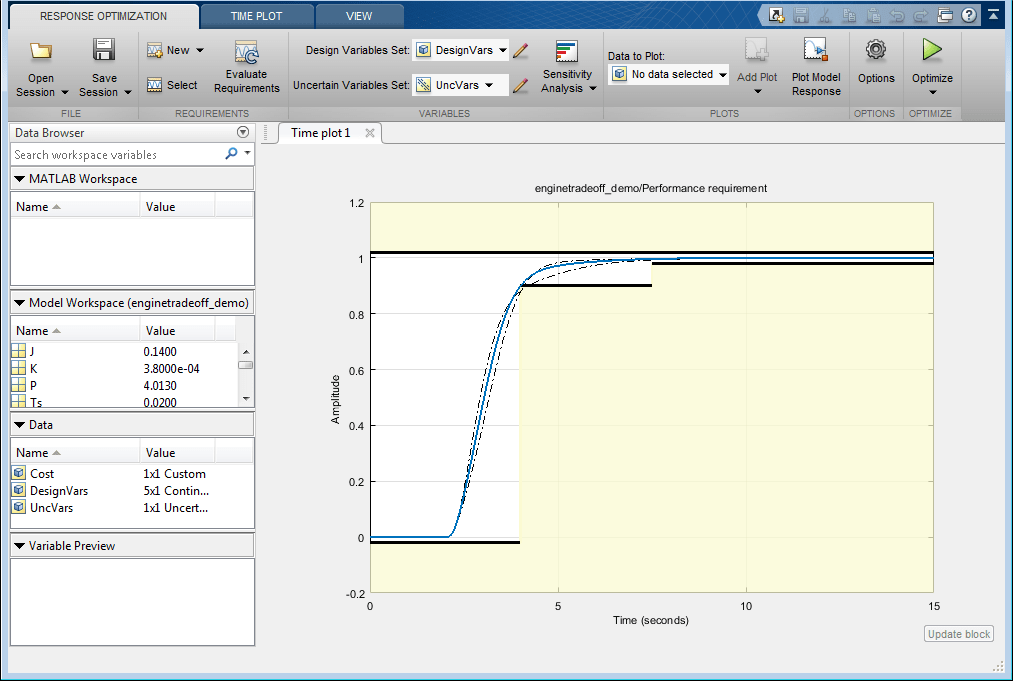Collapse the MATLAB Workspace section
This screenshot has width=1013, height=681.
click(x=20, y=179)
